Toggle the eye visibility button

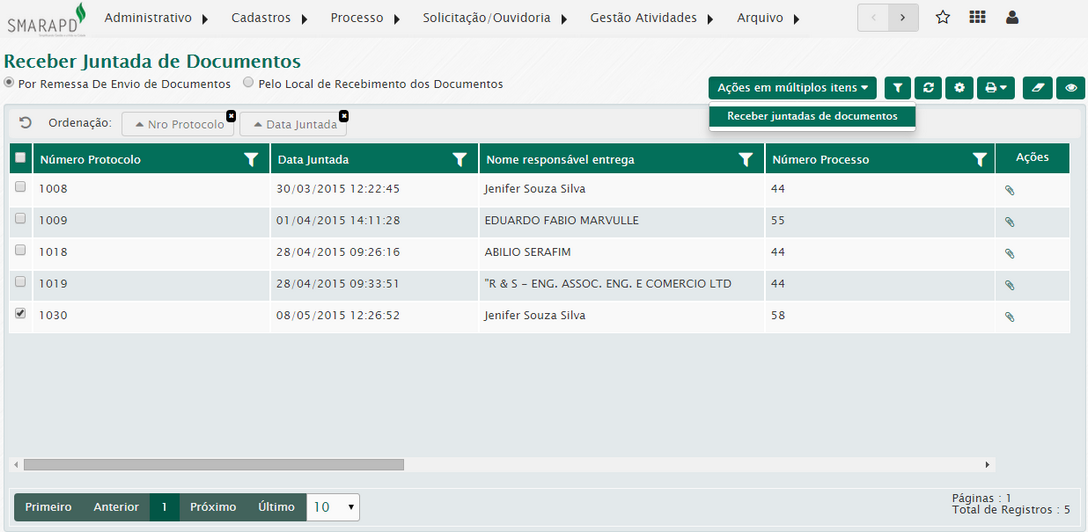[1071, 88]
